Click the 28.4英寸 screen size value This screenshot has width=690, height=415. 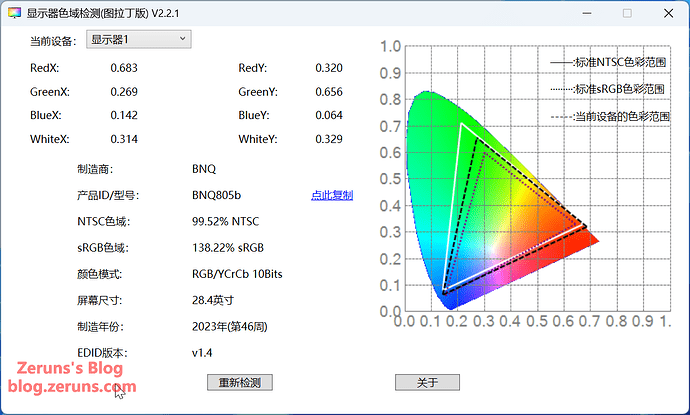(215, 300)
